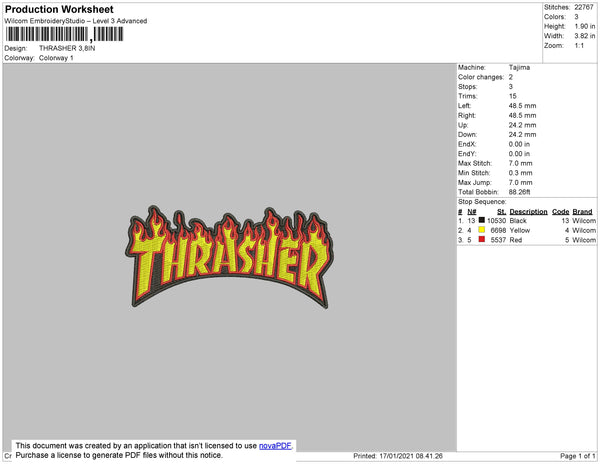Select the Up value '24.2 mm'
This screenshot has width=600, height=464.
pyautogui.click(x=522, y=125)
